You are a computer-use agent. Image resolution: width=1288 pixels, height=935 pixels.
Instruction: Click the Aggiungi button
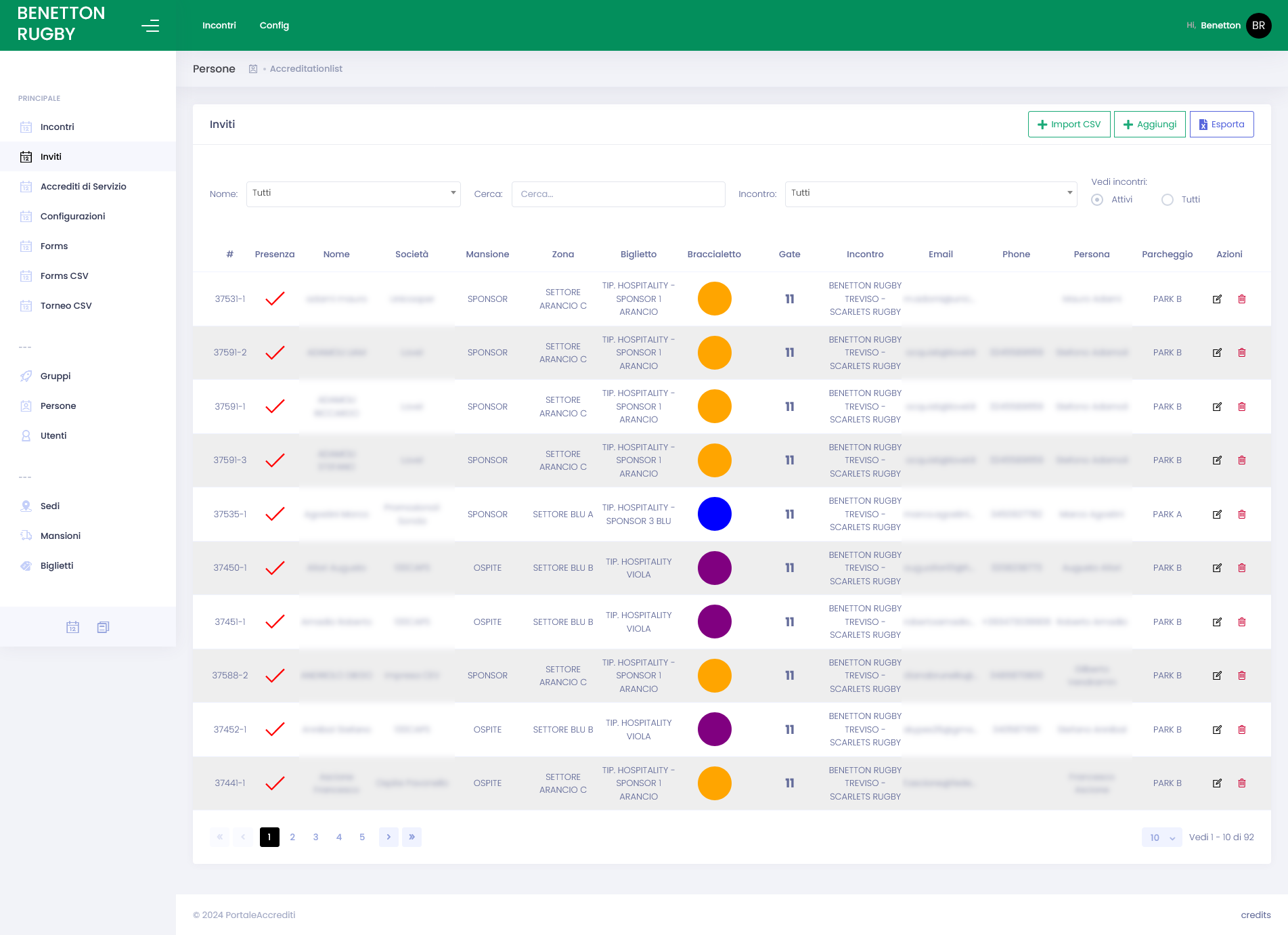pos(1149,125)
